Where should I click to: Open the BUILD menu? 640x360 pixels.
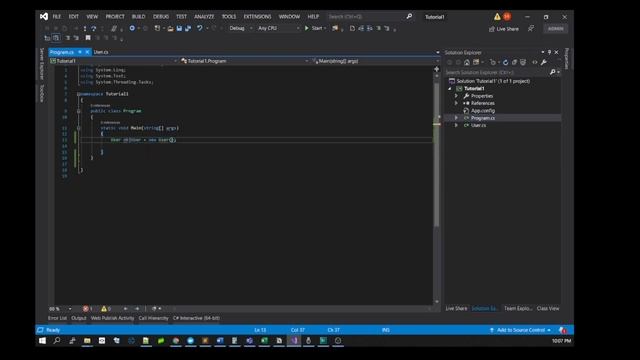tap(138, 17)
